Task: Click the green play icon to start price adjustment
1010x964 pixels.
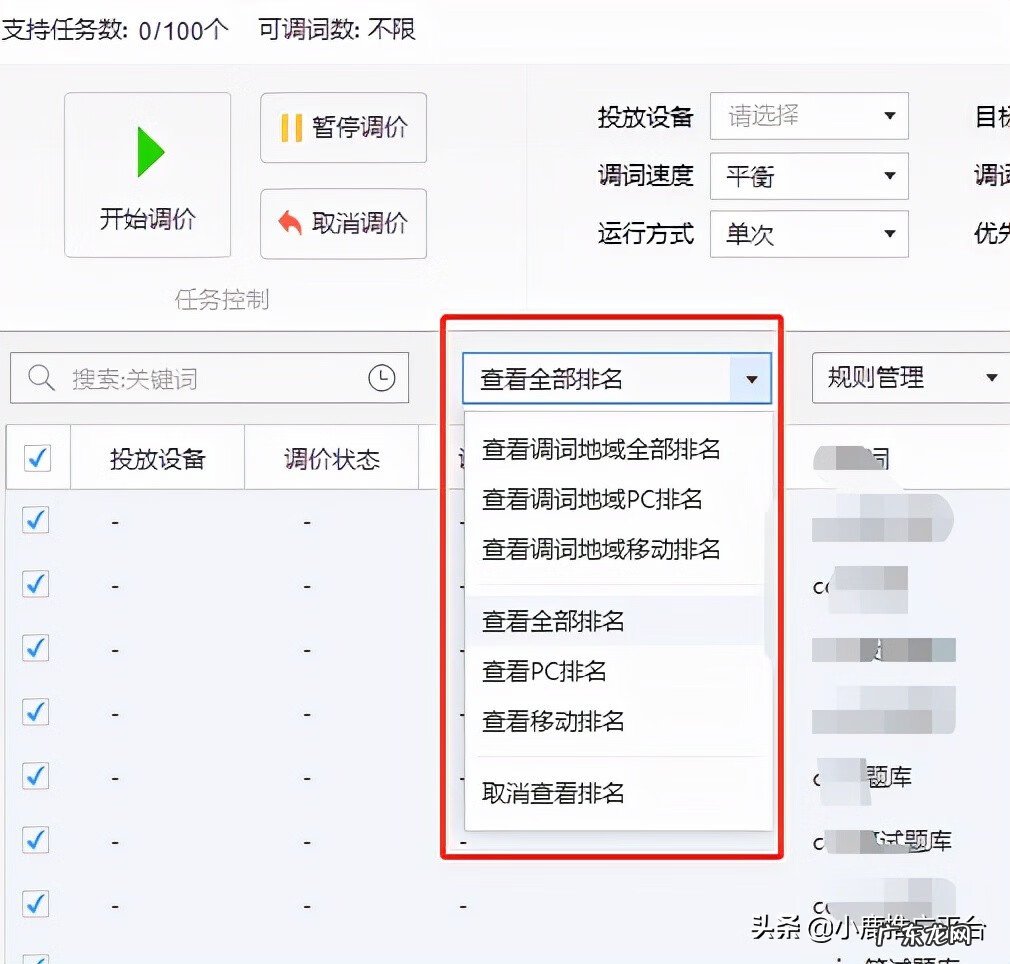Action: tap(150, 152)
